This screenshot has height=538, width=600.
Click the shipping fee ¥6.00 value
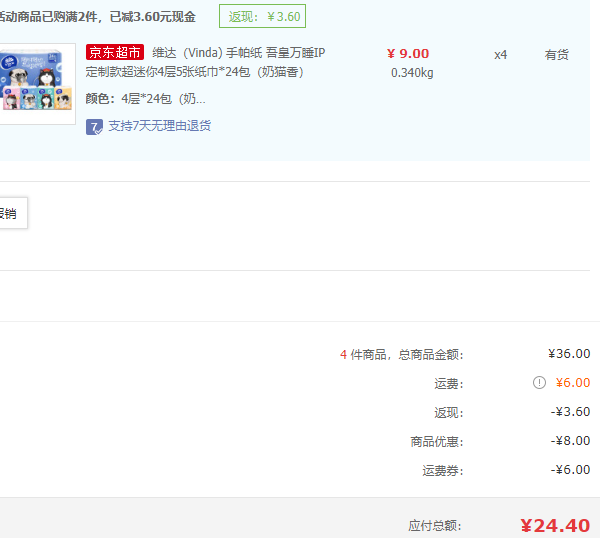click(x=573, y=383)
